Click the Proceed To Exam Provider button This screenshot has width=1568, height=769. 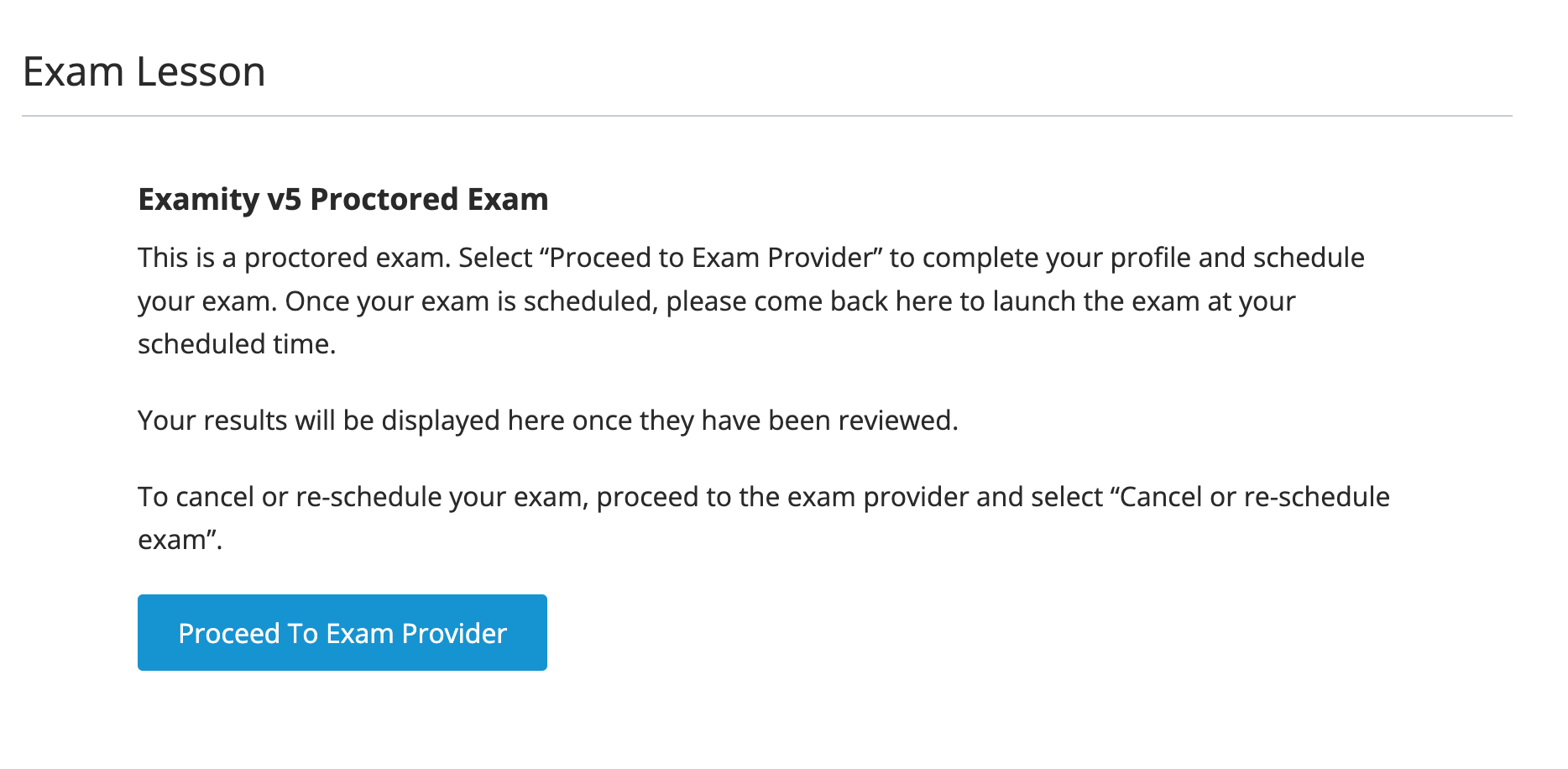tap(342, 632)
